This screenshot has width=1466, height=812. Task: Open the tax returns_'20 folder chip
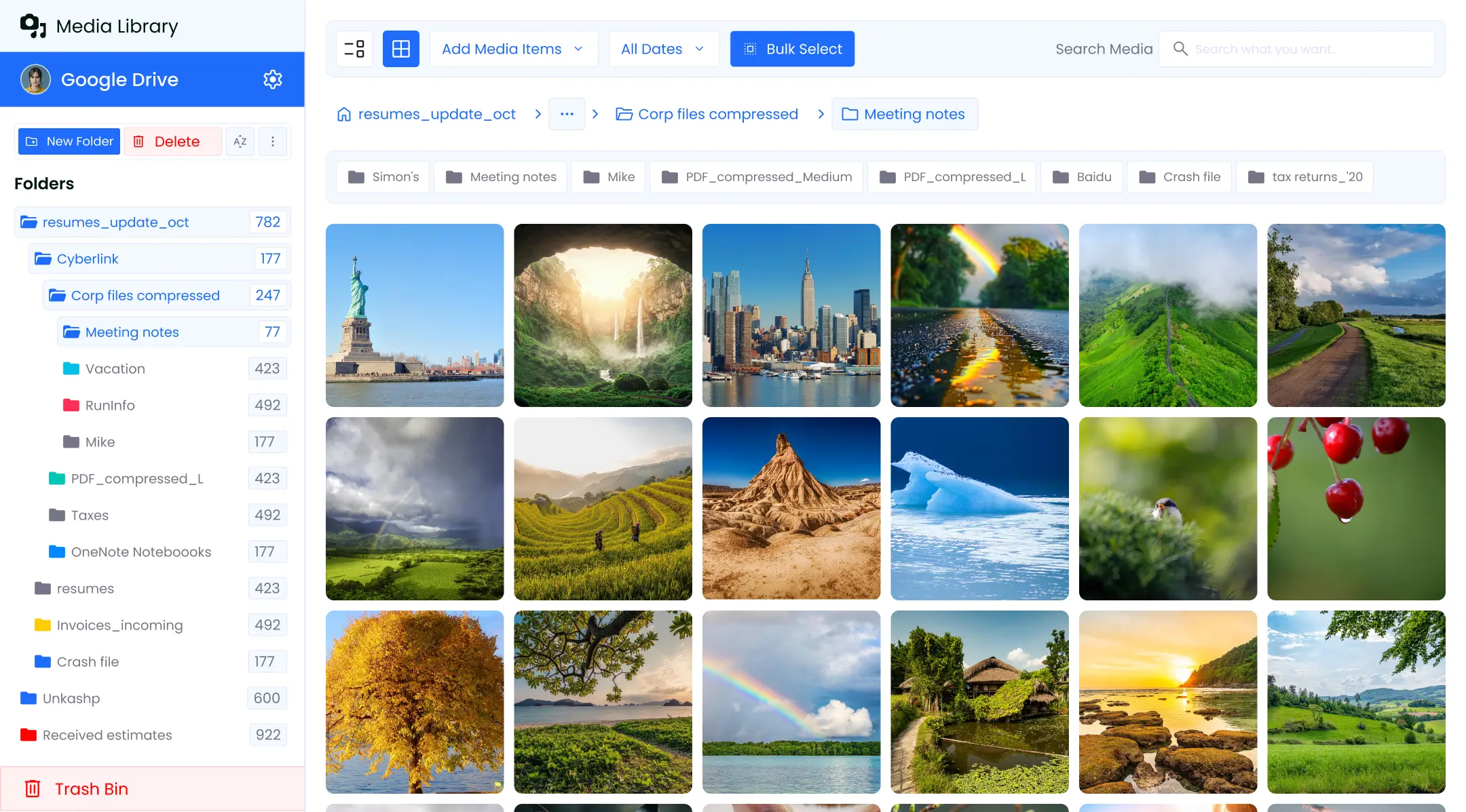[1304, 177]
